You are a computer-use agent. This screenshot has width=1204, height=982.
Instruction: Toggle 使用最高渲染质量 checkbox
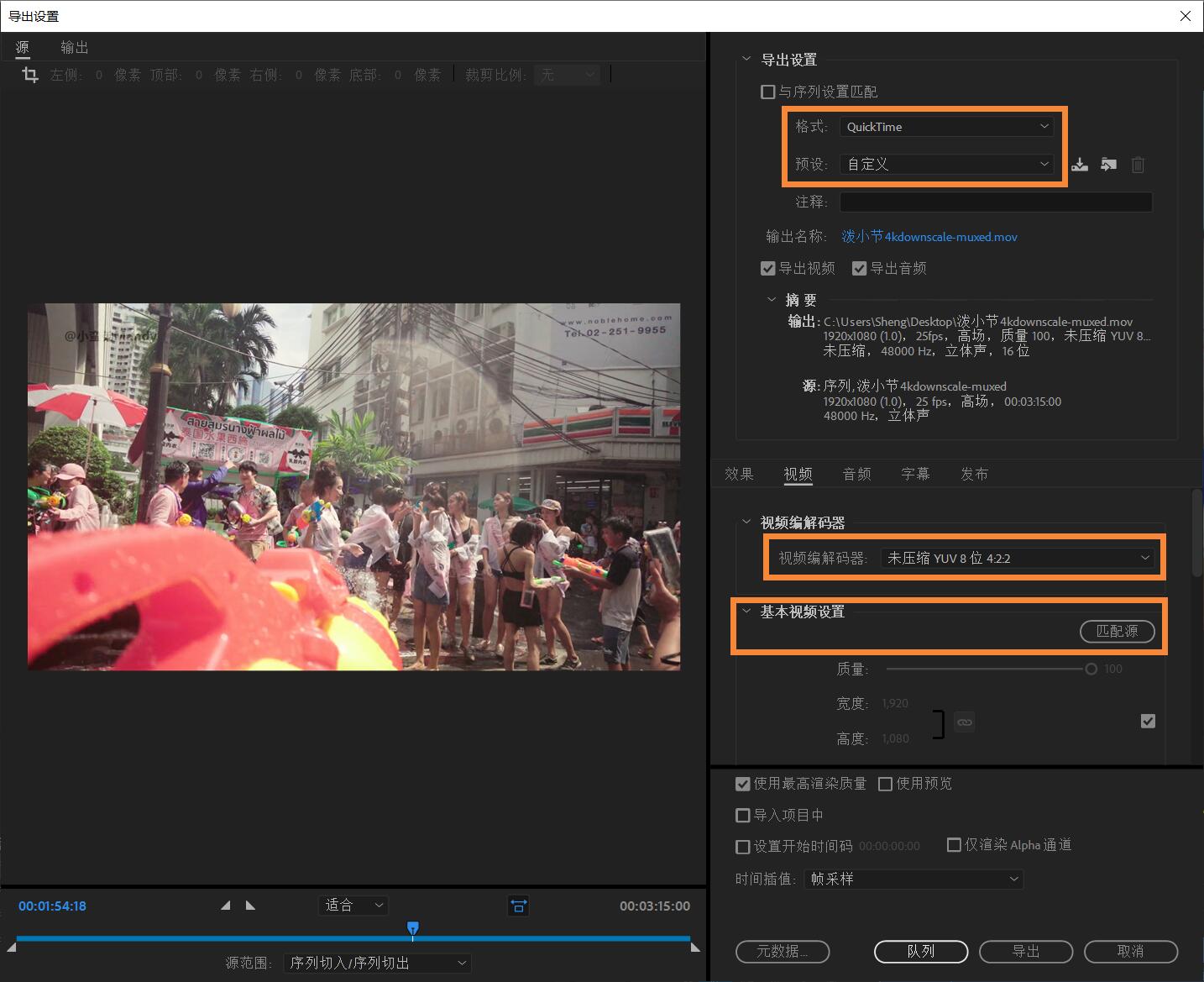(x=742, y=784)
